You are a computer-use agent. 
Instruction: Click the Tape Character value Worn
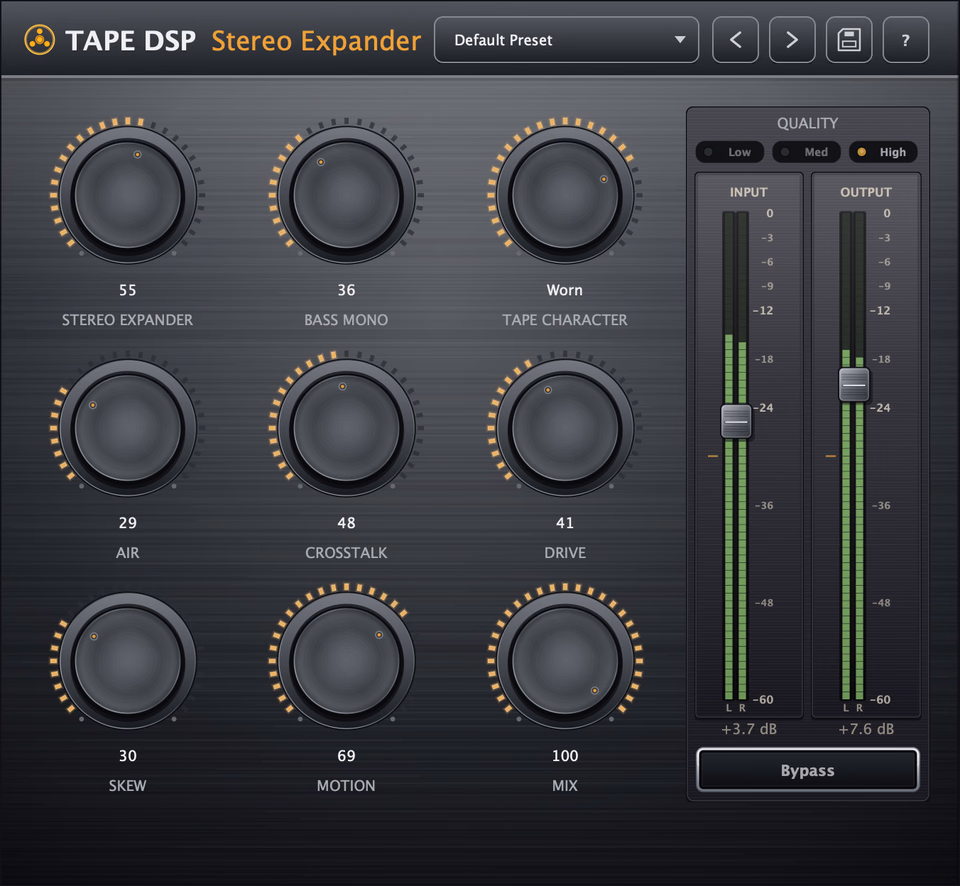pos(564,290)
